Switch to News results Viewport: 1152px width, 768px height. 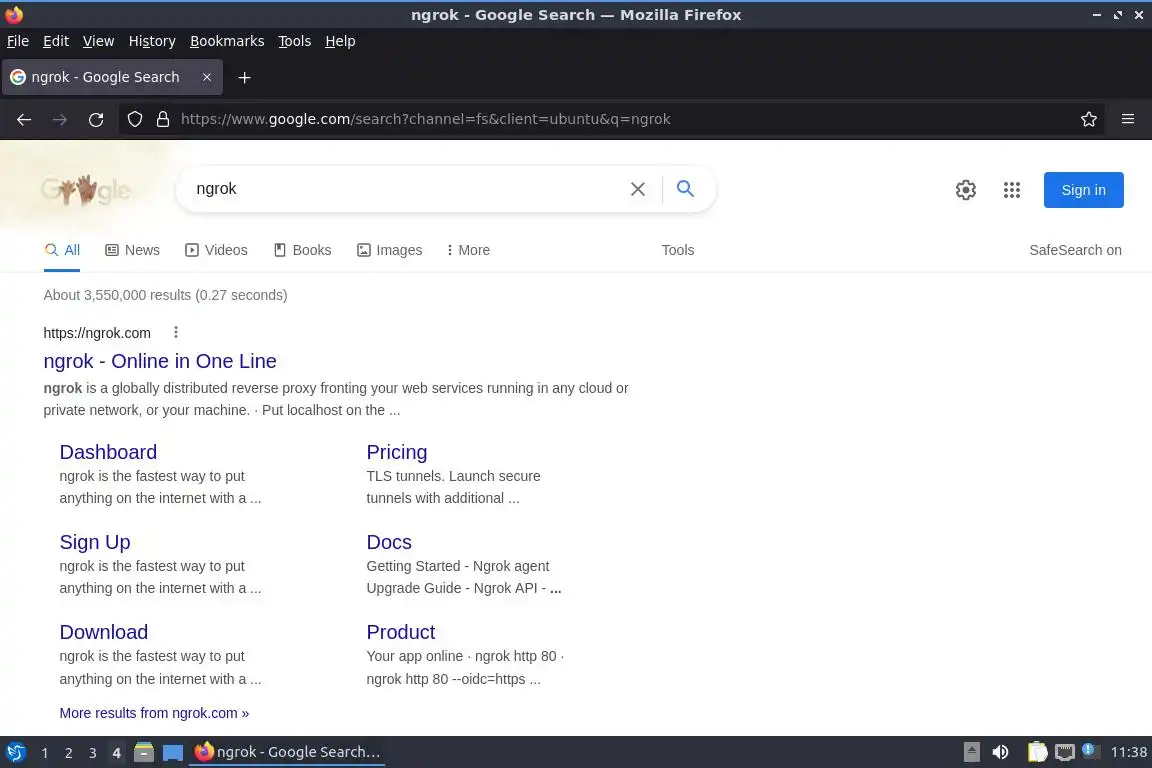pos(132,250)
